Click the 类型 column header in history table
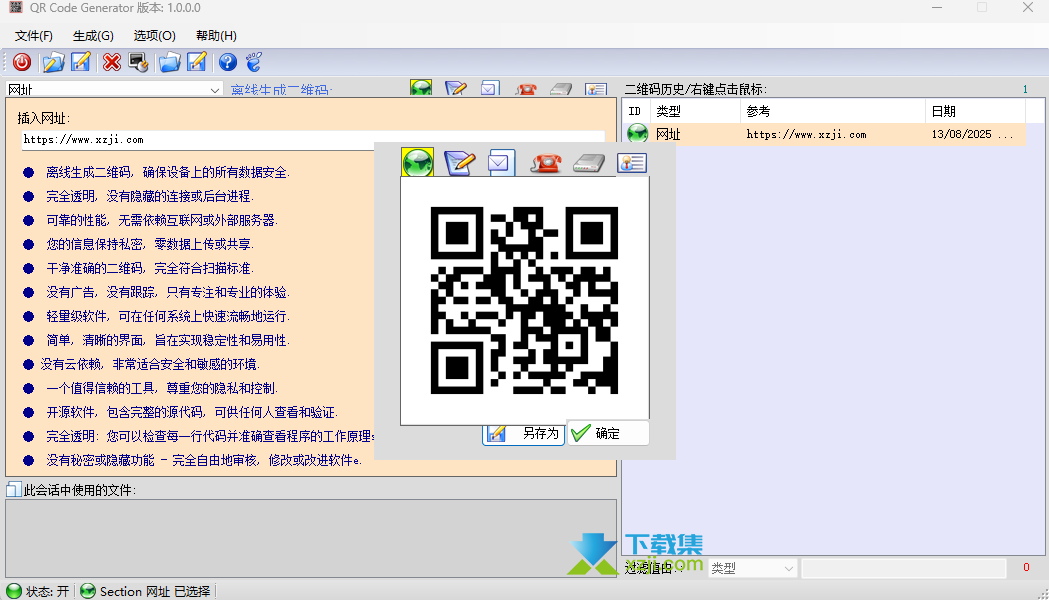1049x600 pixels. click(x=694, y=111)
